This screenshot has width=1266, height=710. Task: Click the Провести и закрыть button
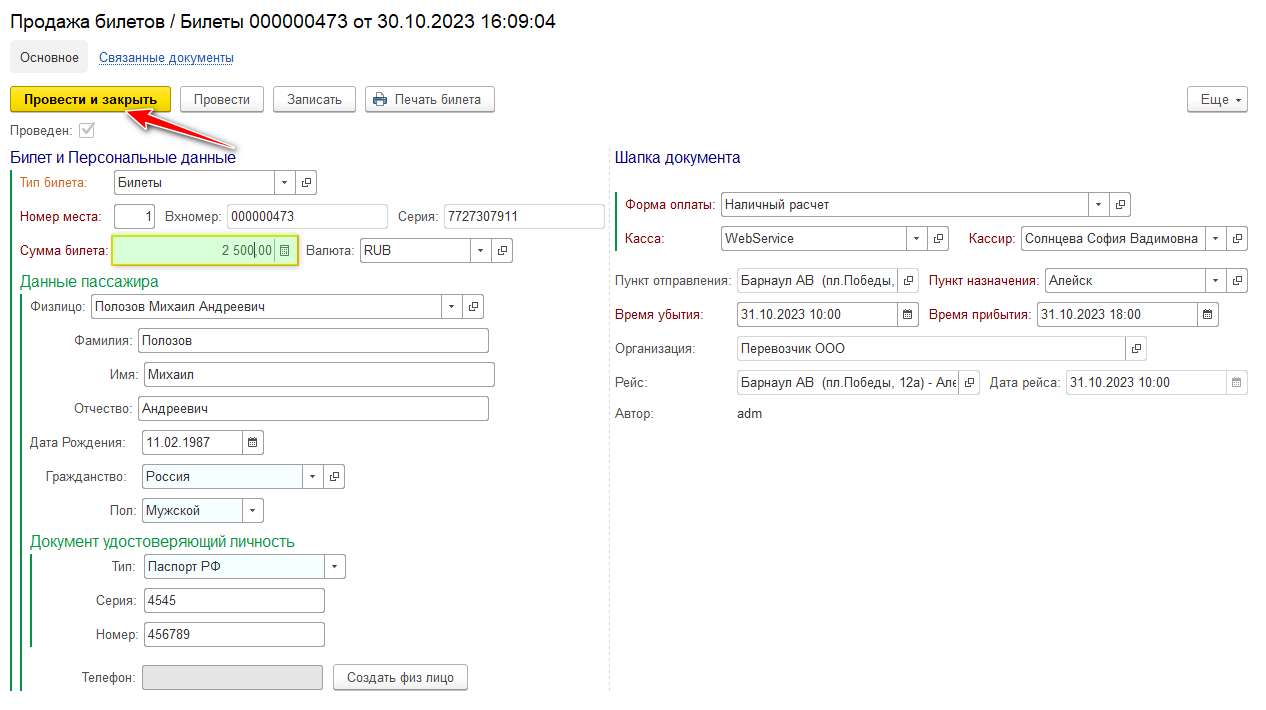90,99
